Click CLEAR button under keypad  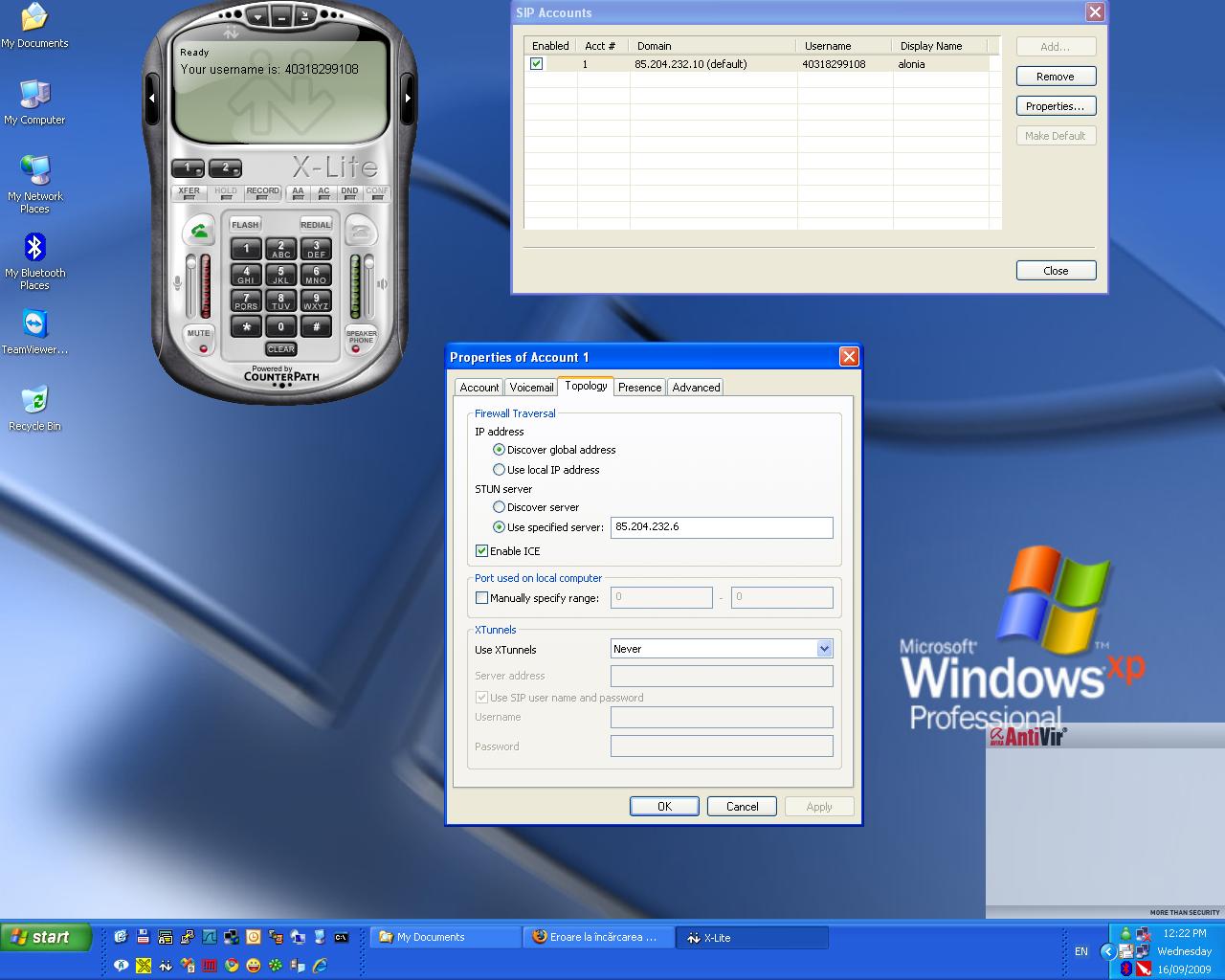click(x=281, y=349)
